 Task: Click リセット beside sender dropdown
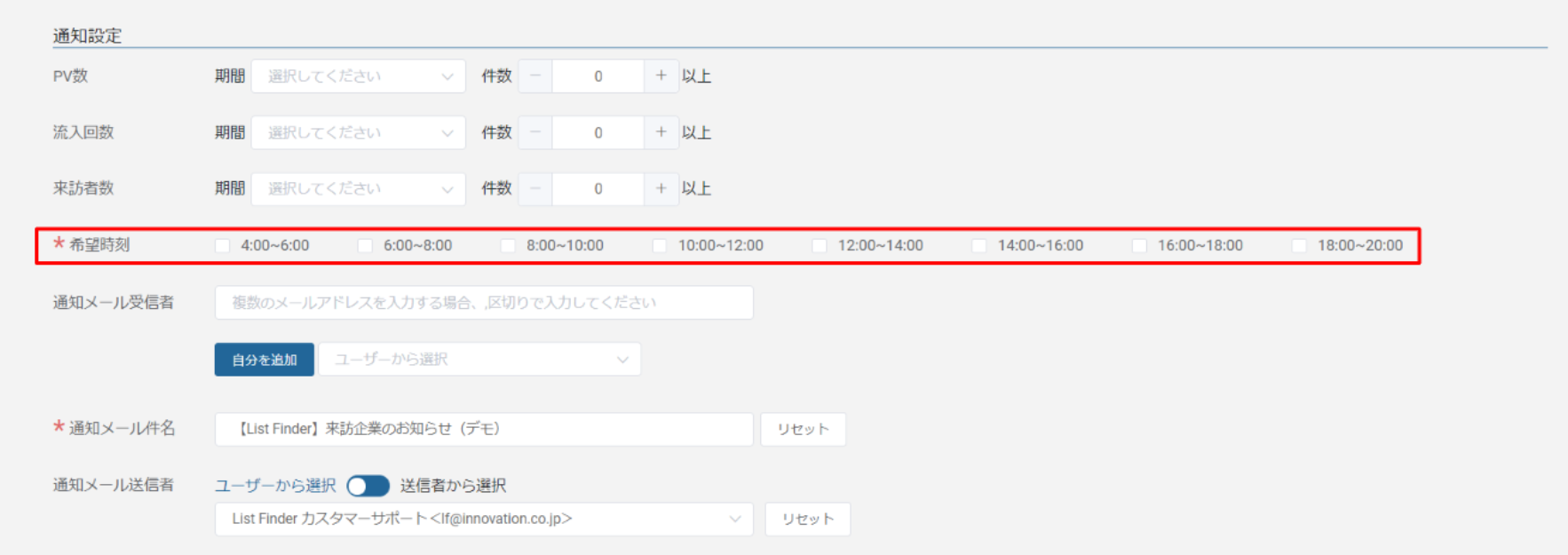click(x=807, y=519)
